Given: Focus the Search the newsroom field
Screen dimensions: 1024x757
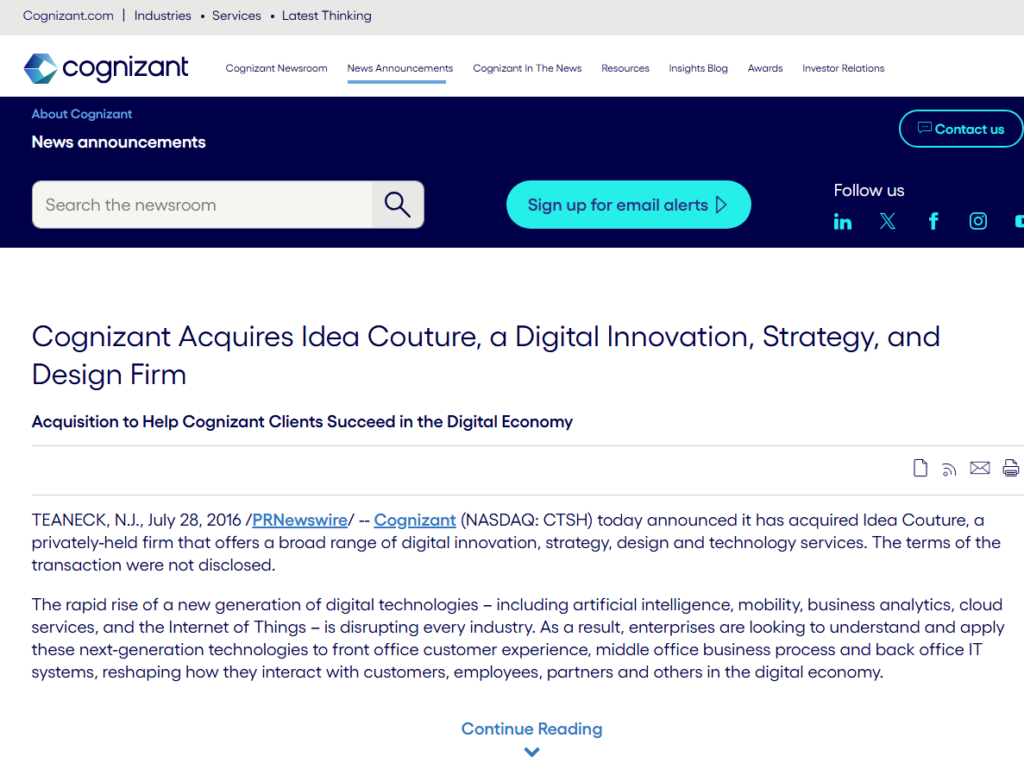Looking at the screenshot, I should click(202, 204).
